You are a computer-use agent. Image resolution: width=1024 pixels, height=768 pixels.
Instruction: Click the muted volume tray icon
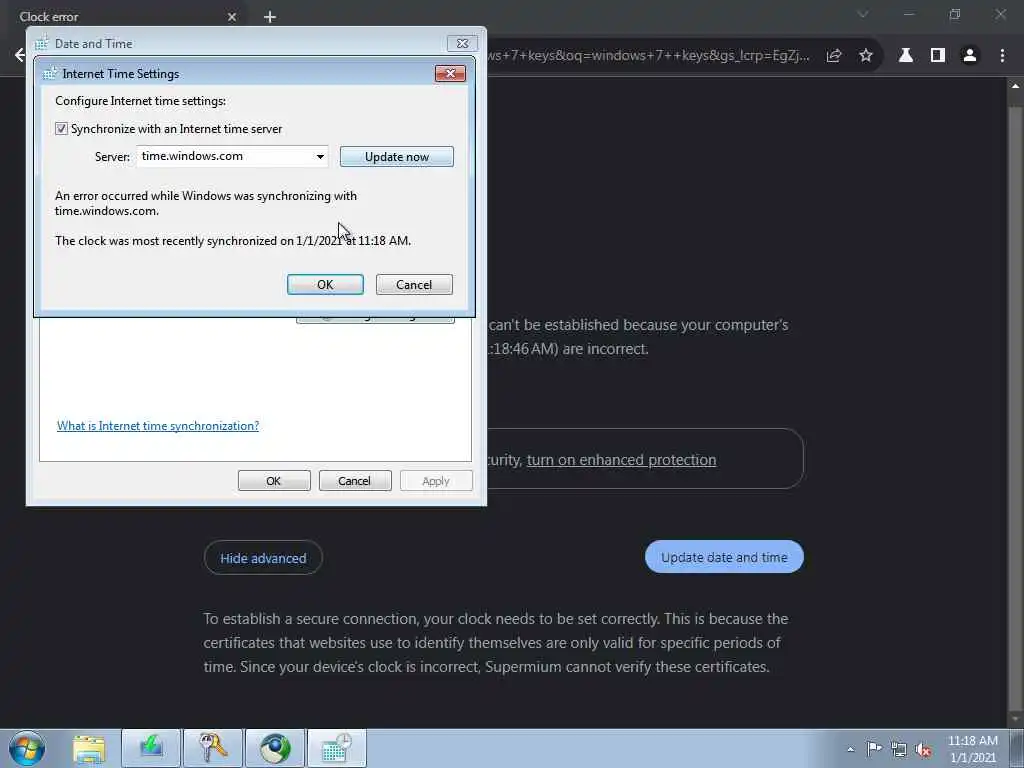pos(923,750)
